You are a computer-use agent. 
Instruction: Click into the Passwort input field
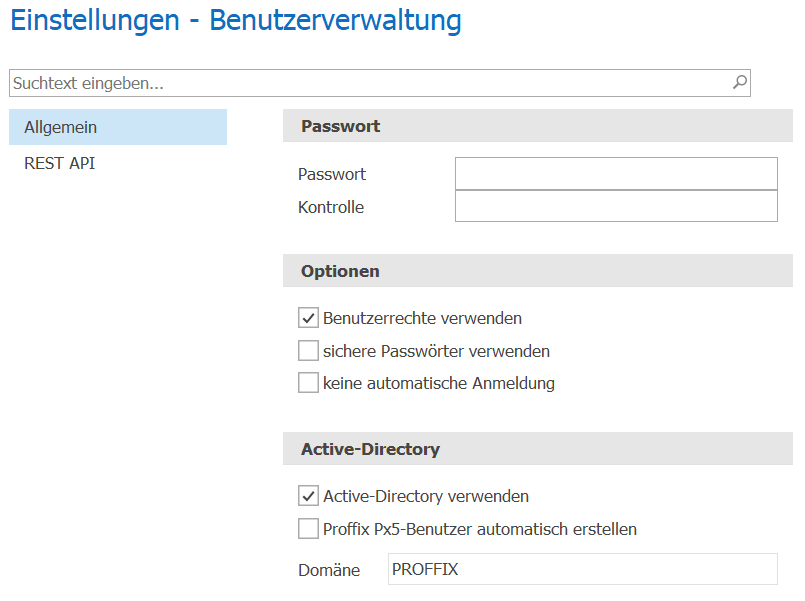click(x=616, y=173)
